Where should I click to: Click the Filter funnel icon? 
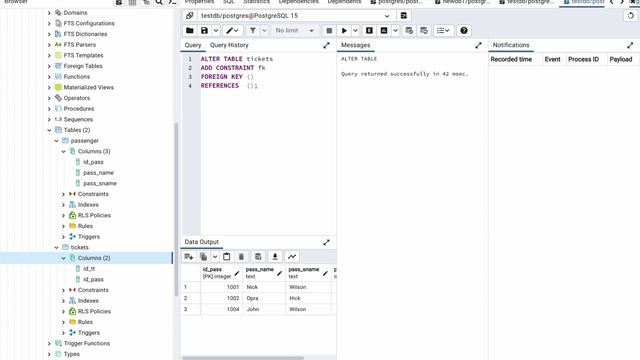pos(253,31)
